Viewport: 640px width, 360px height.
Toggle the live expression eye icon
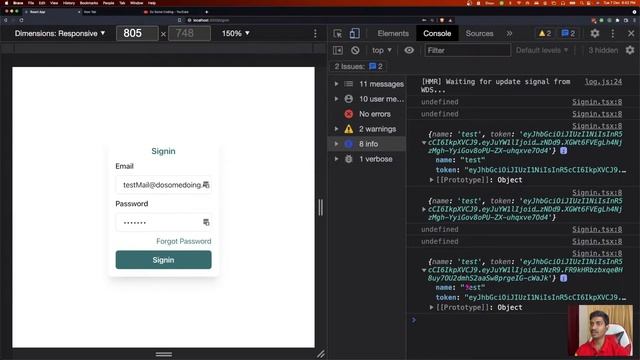pyautogui.click(x=409, y=50)
